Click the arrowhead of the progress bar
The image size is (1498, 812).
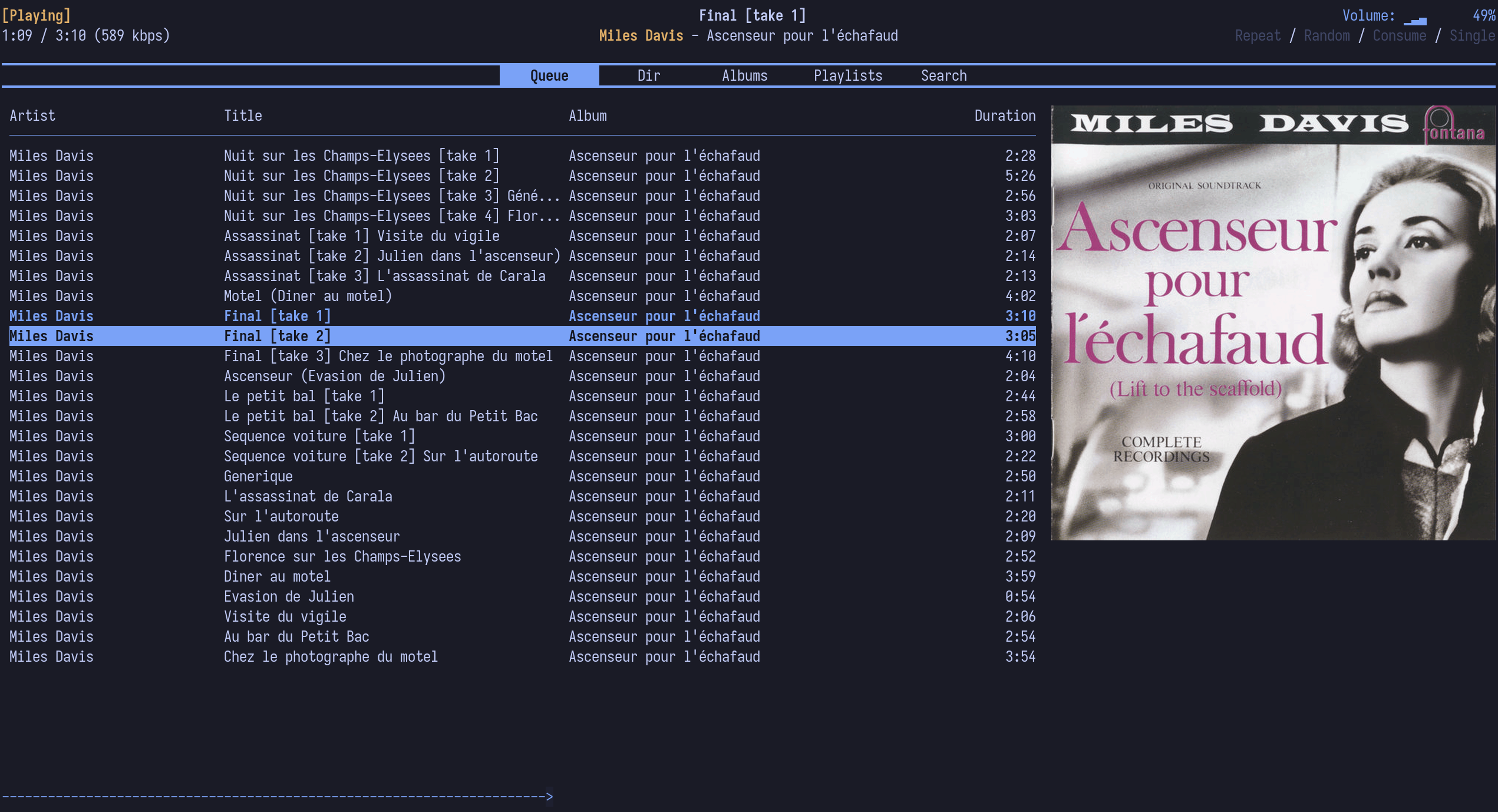(549, 797)
